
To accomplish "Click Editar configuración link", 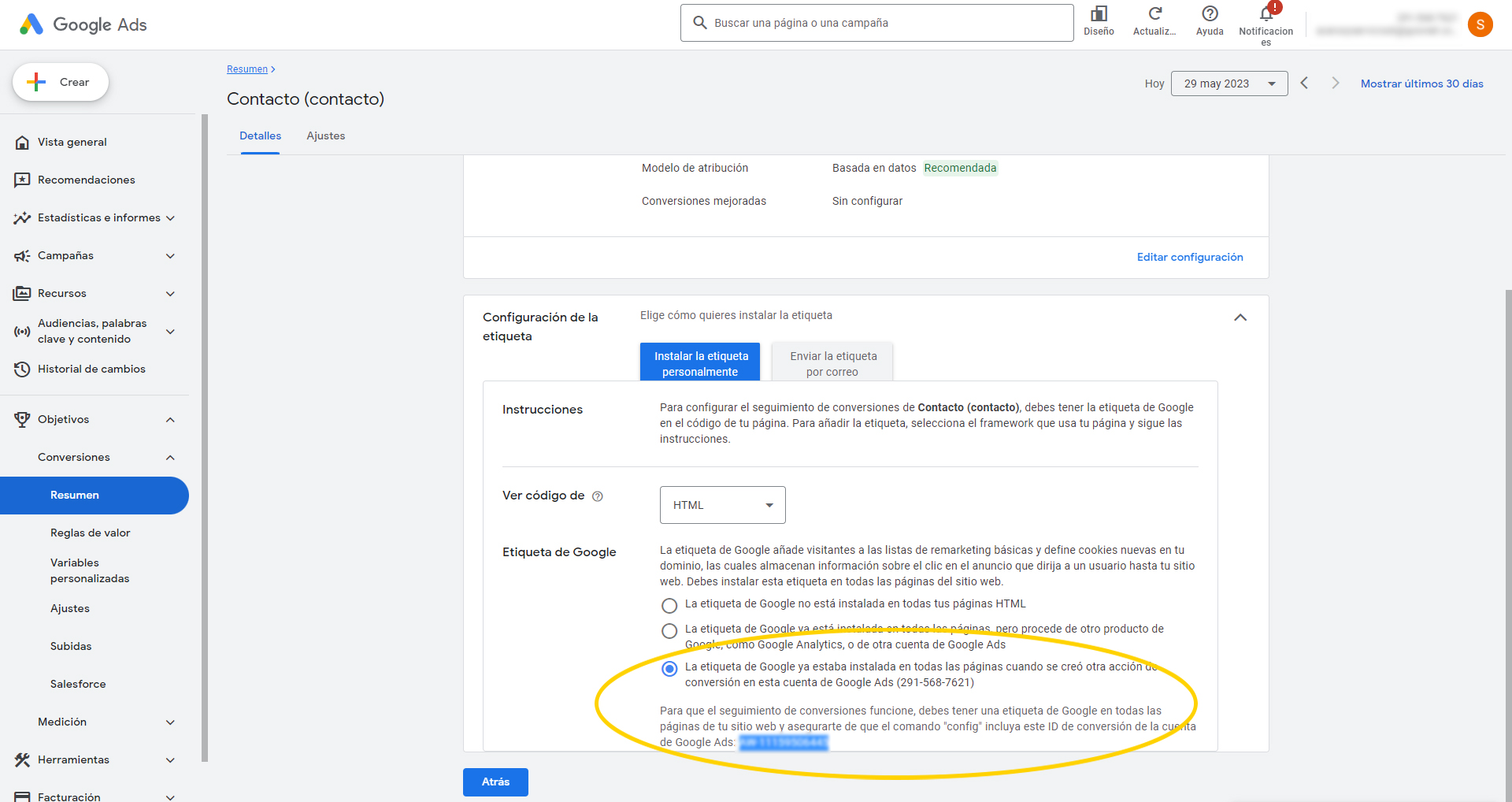I will 1190,258.
